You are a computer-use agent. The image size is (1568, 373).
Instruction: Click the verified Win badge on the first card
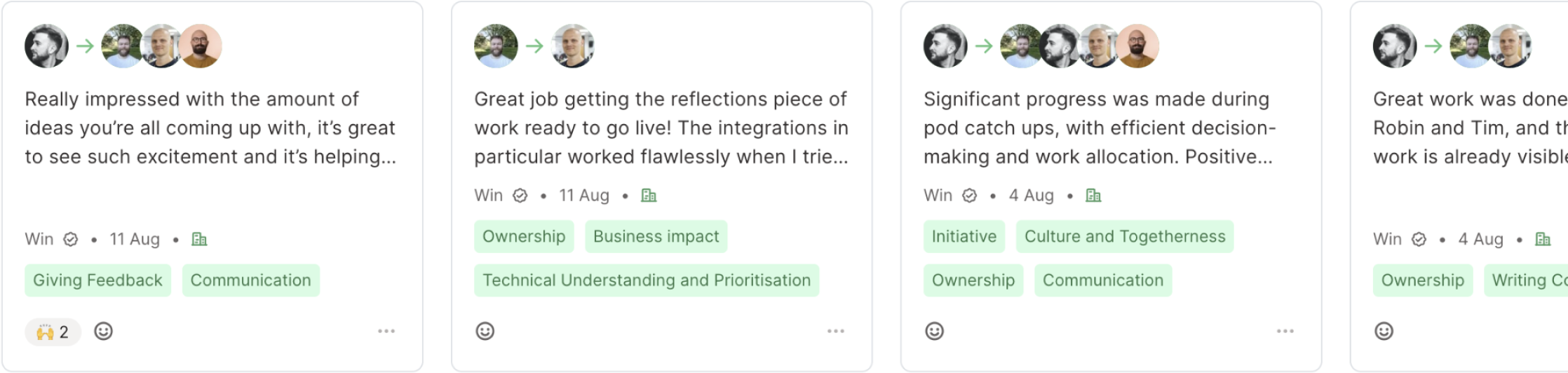tap(71, 240)
